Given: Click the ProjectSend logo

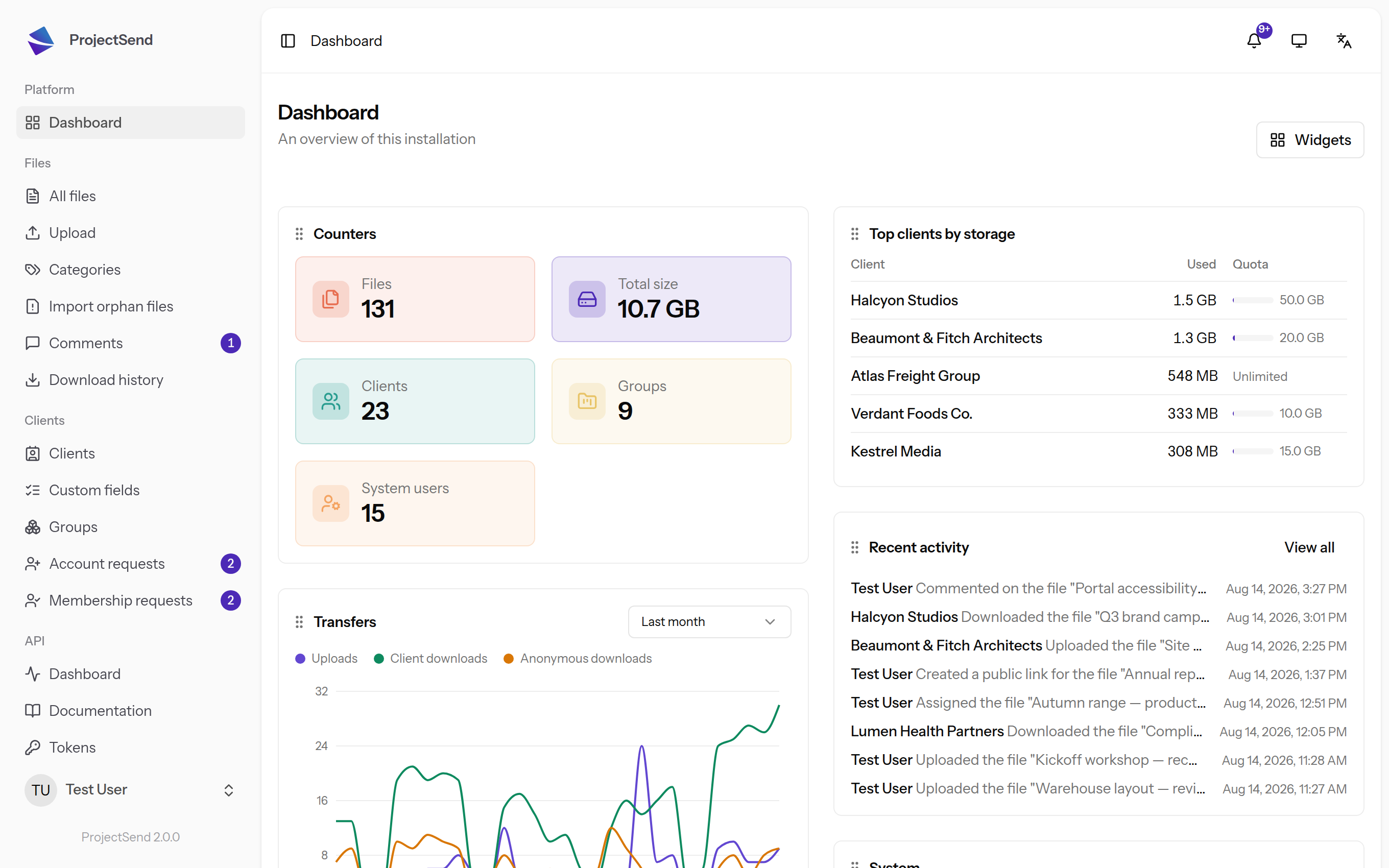Looking at the screenshot, I should pyautogui.click(x=41, y=40).
